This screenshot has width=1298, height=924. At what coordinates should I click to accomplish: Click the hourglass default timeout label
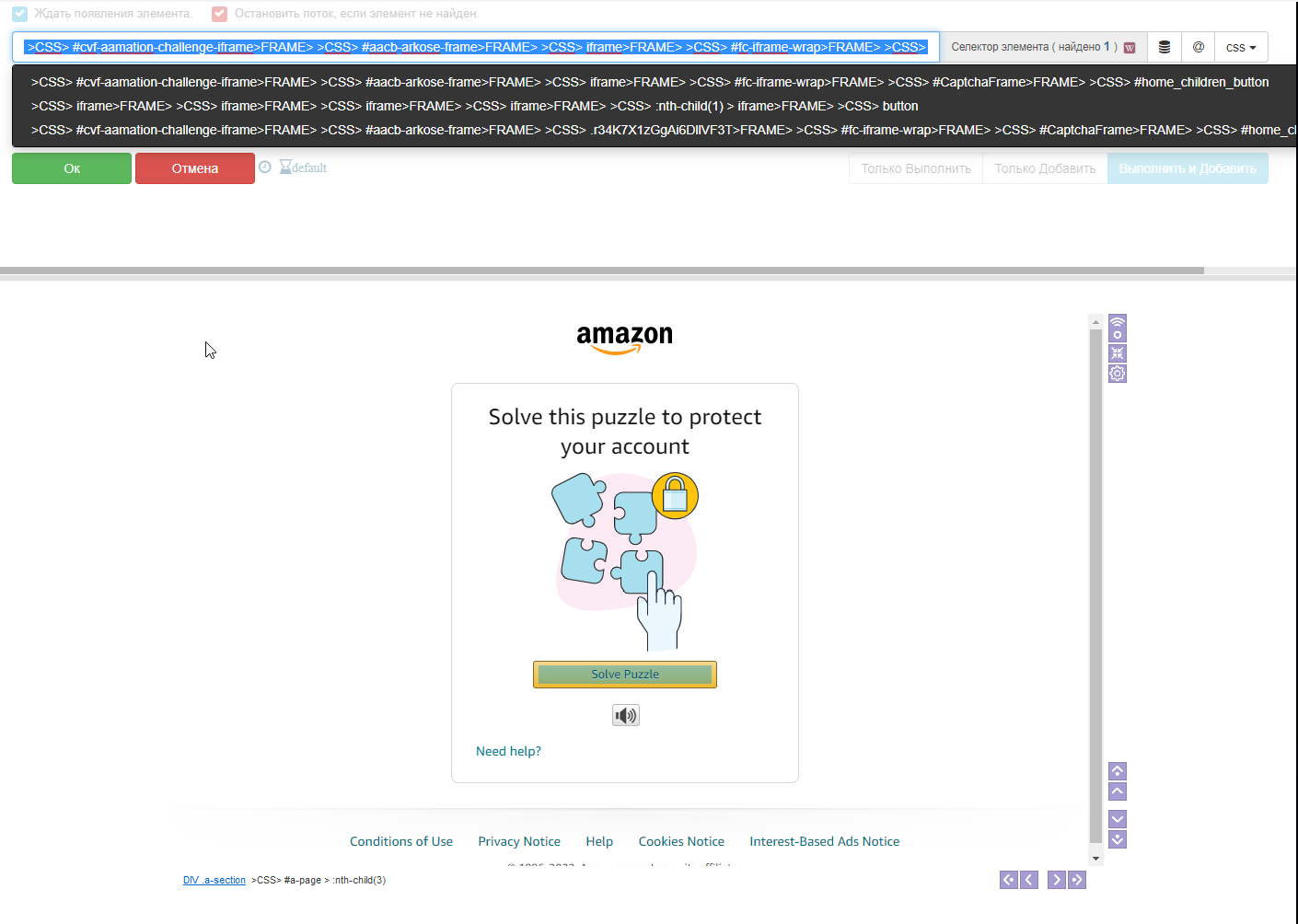point(303,167)
